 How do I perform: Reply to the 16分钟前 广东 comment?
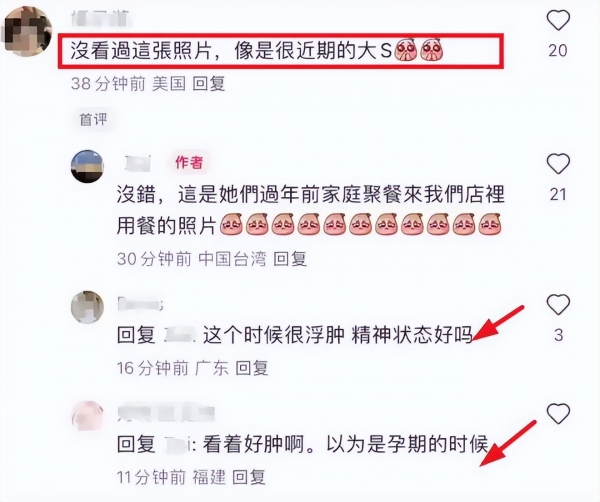(251, 368)
